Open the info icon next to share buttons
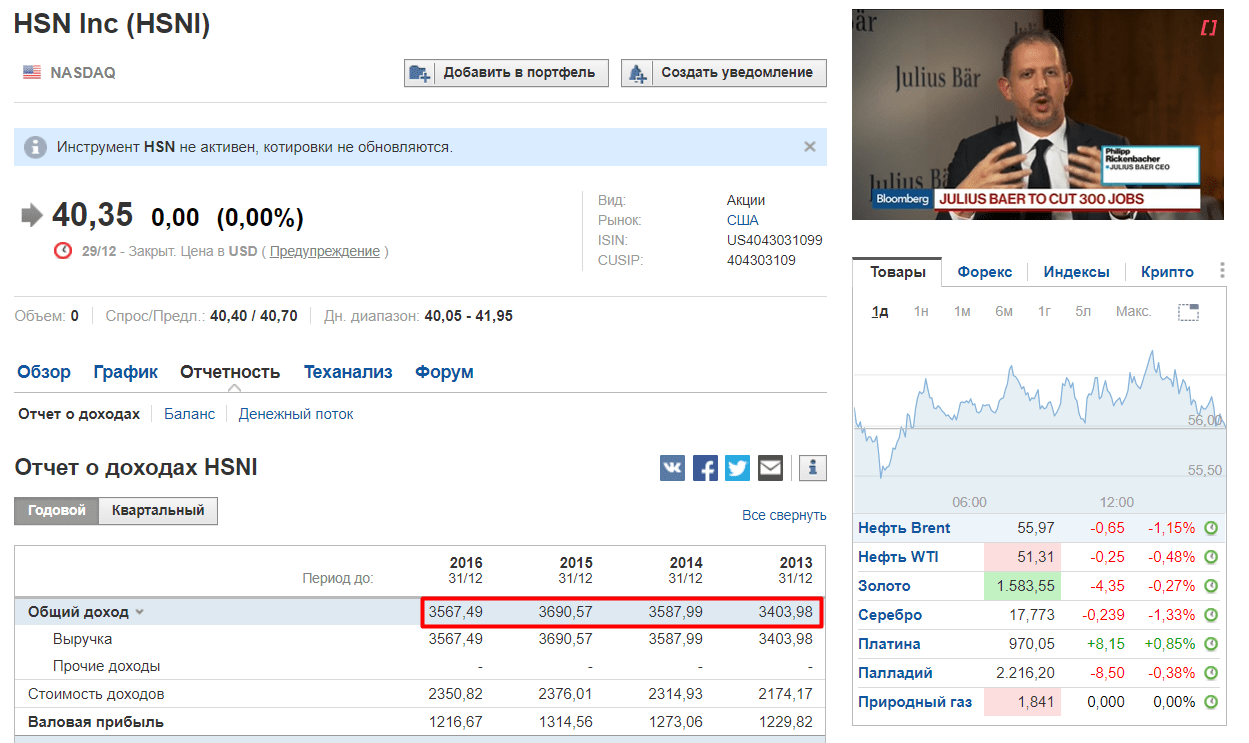This screenshot has height=743, width=1249. click(812, 468)
